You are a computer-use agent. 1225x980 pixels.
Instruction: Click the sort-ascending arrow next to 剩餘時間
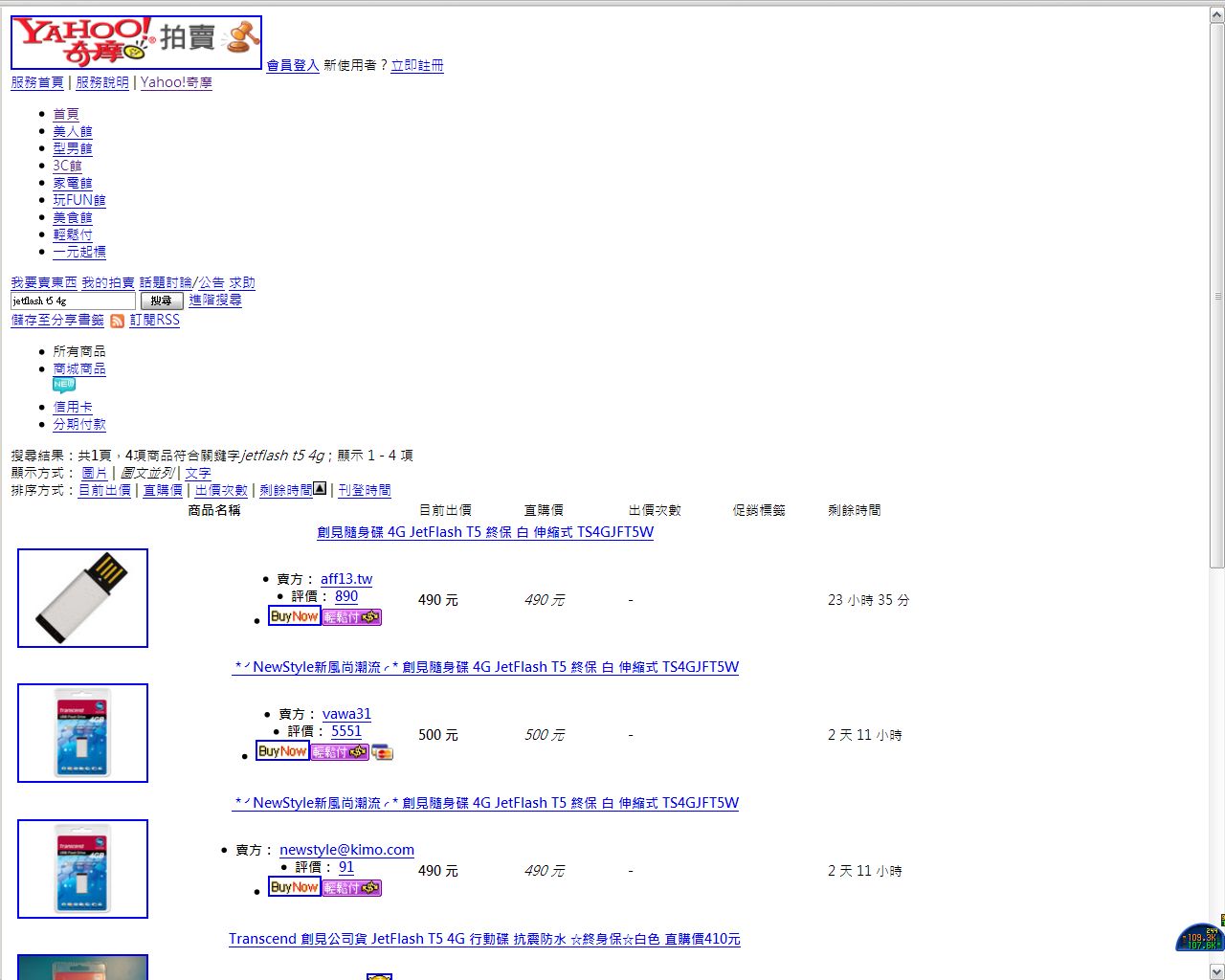pyautogui.click(x=320, y=489)
